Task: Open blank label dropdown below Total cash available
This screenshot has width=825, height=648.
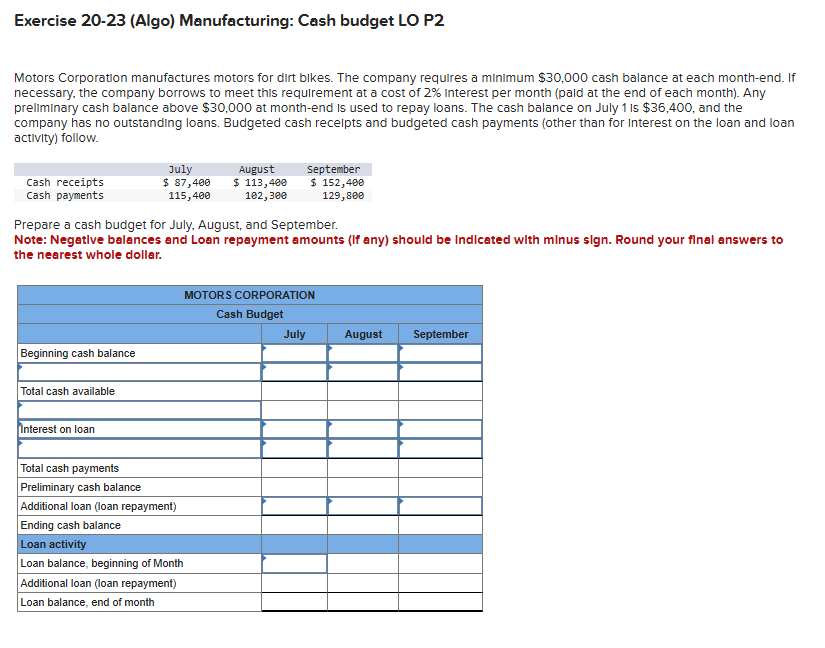Action: (x=139, y=410)
